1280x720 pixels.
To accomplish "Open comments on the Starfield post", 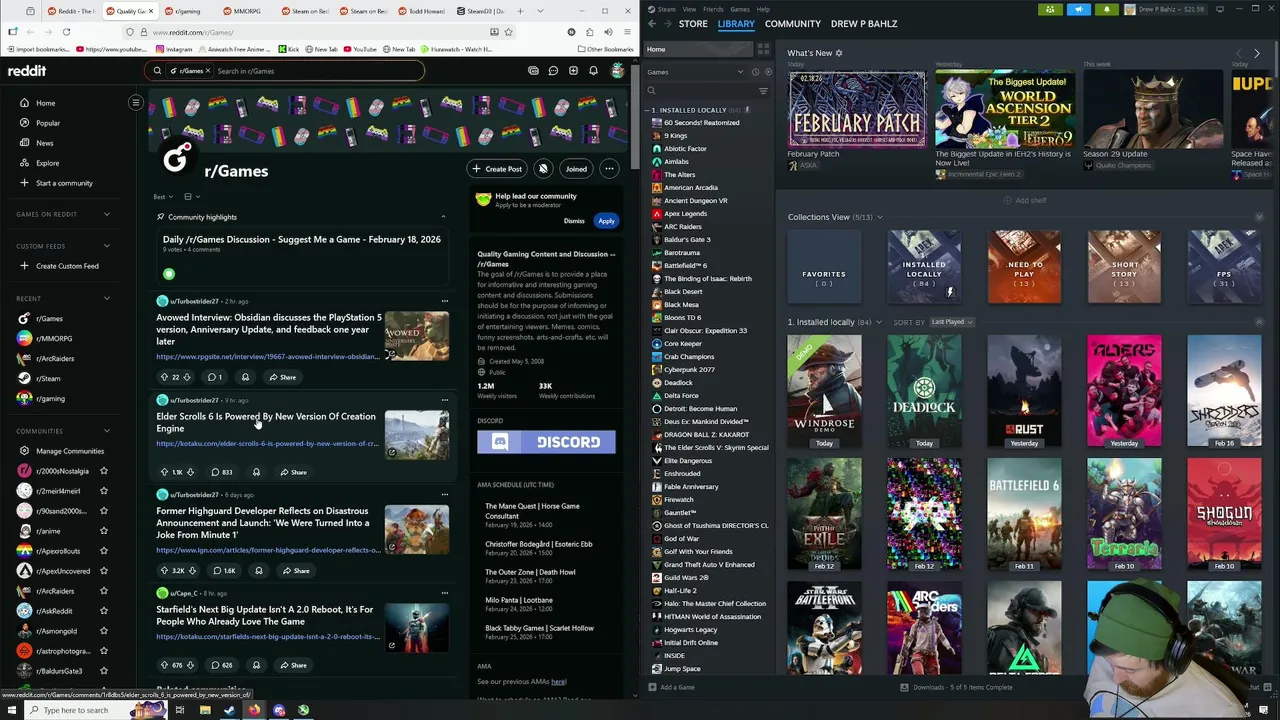I will 221,665.
